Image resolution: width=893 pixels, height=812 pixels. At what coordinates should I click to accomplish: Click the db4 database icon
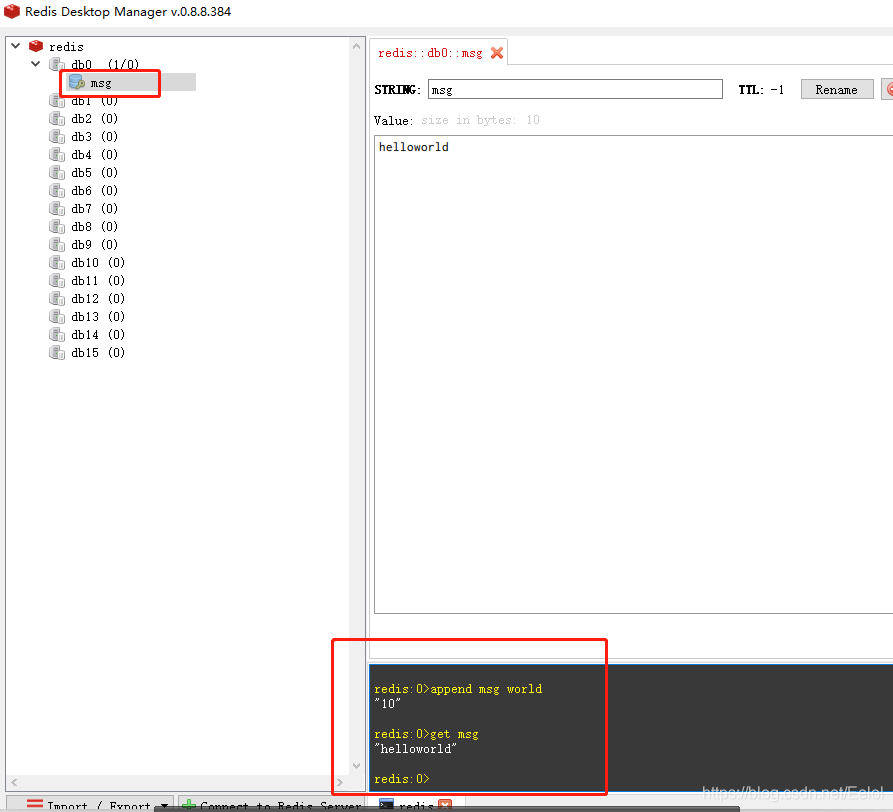point(57,154)
